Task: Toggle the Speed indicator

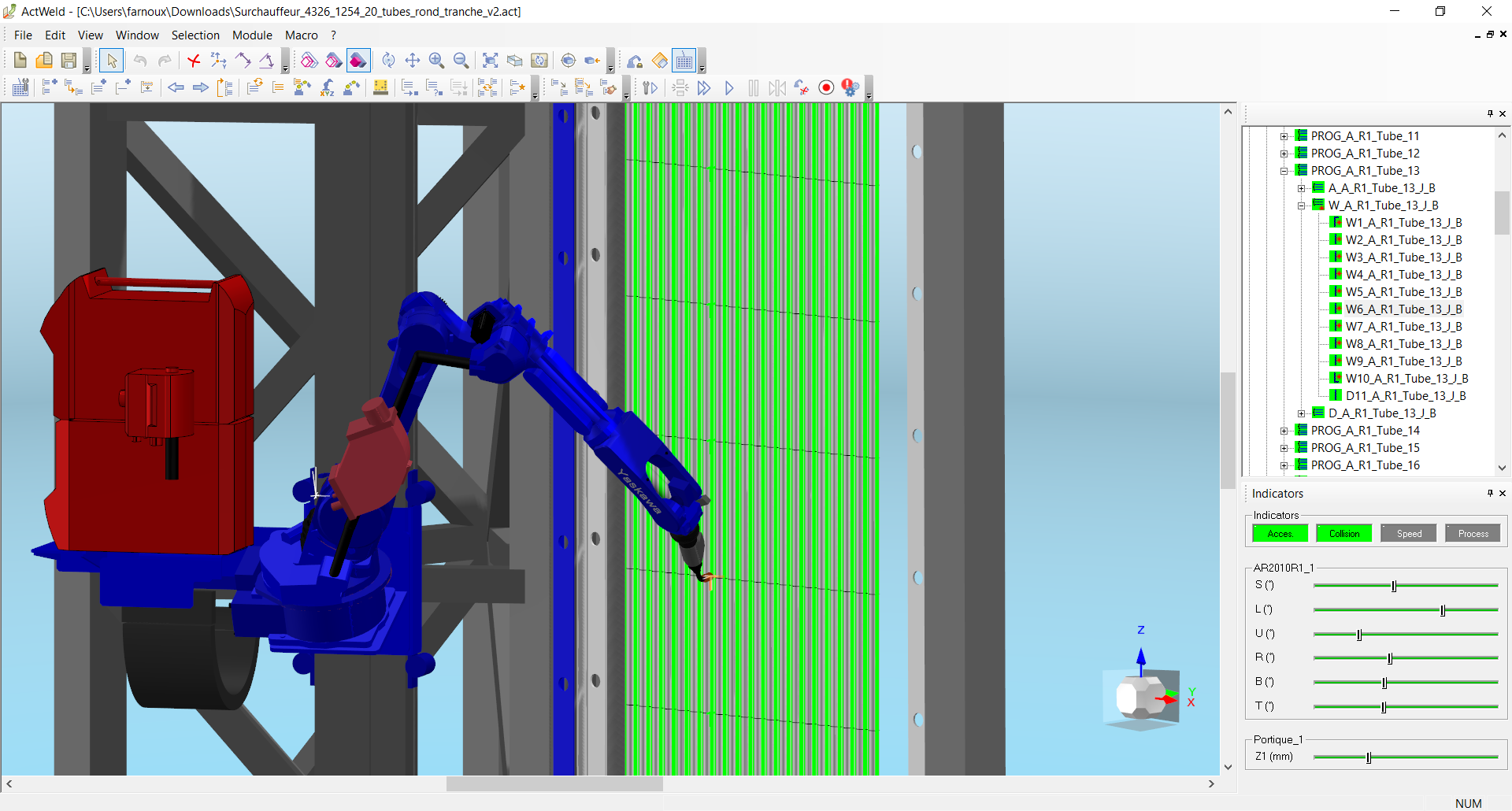Action: [1409, 534]
